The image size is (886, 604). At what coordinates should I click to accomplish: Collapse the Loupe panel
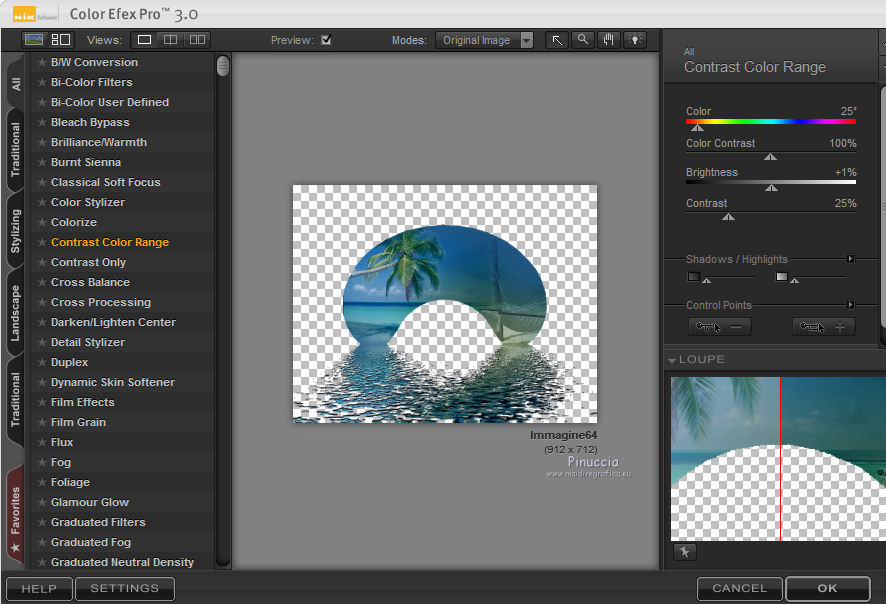click(673, 360)
